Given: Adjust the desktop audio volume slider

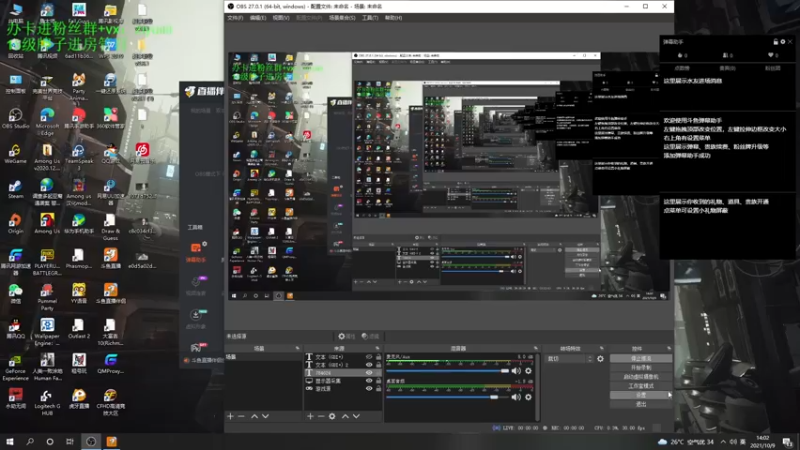Looking at the screenshot, I should (x=447, y=397).
